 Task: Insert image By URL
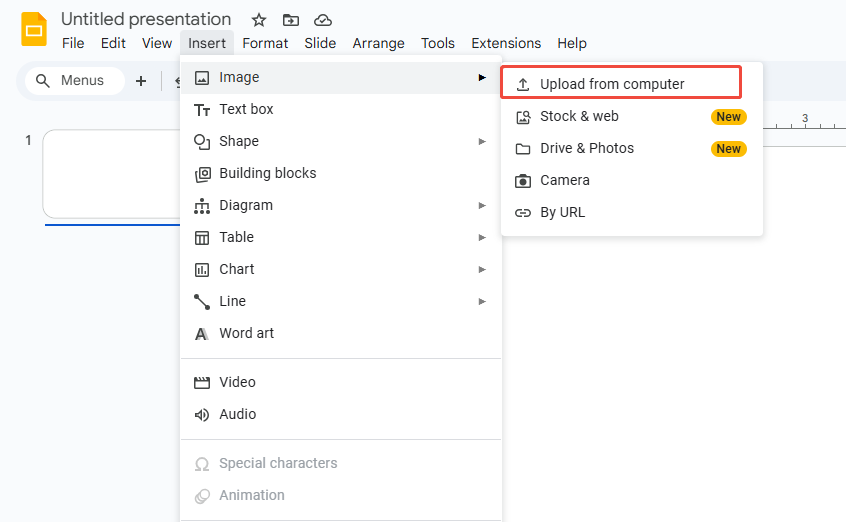pos(562,212)
